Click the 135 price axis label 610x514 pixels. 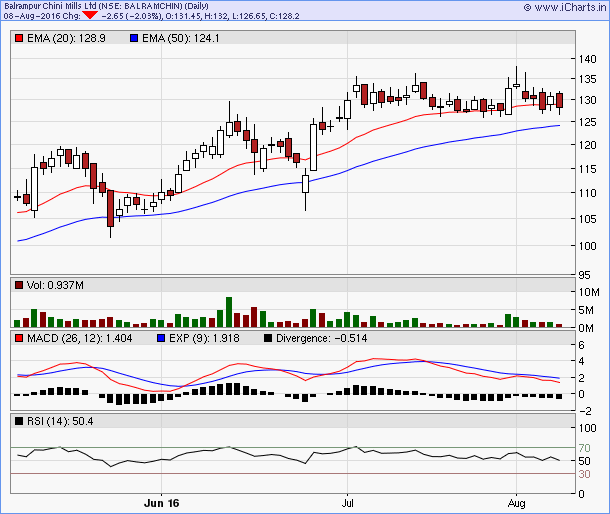[x=587, y=79]
